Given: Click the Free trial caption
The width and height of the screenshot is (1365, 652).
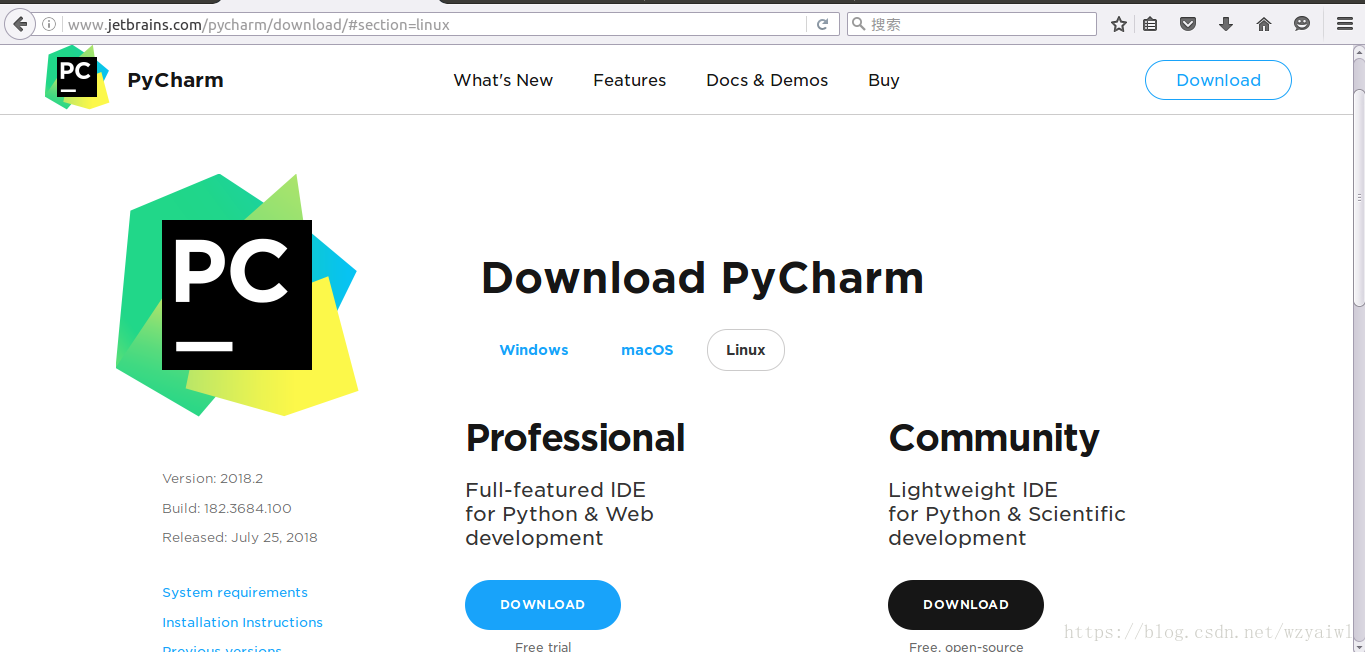Looking at the screenshot, I should [543, 646].
